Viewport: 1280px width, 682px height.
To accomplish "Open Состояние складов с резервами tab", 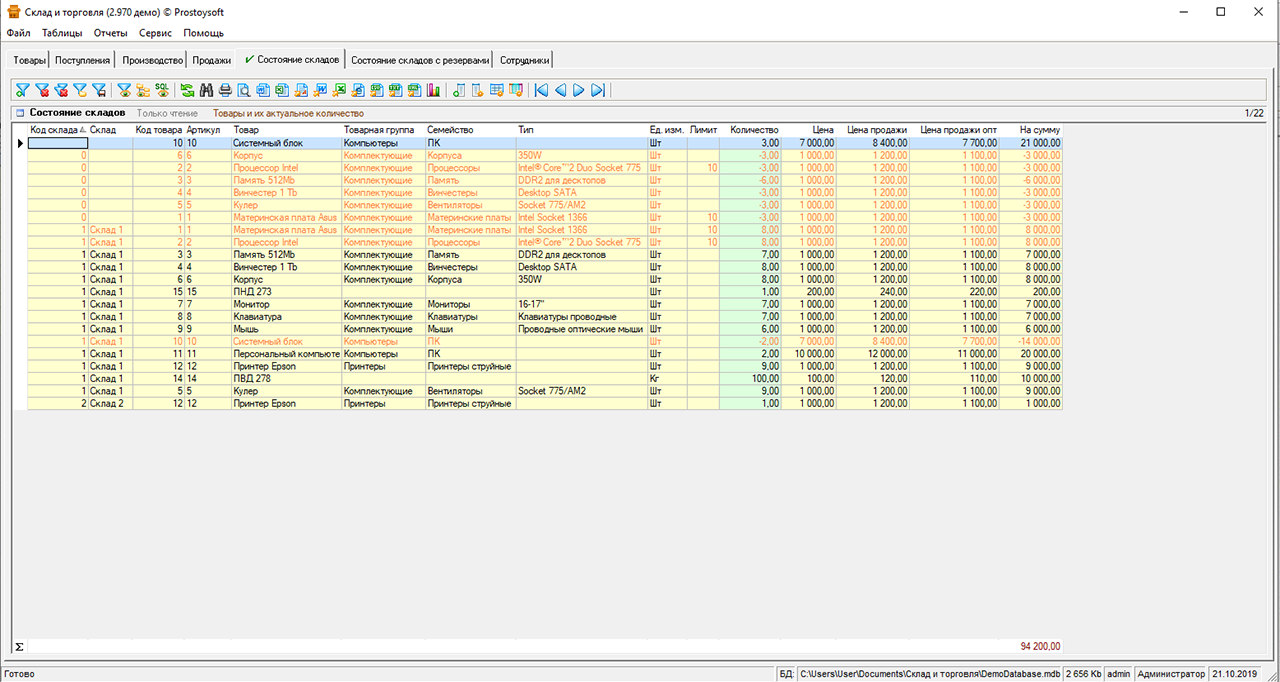I will point(420,60).
